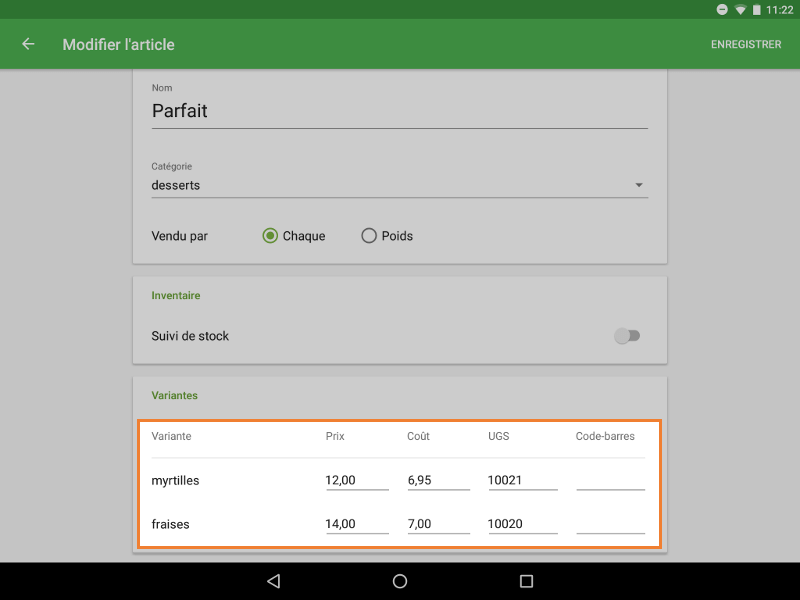Viewport: 800px width, 600px height.
Task: Open recent apps with square button
Action: pyautogui.click(x=526, y=581)
